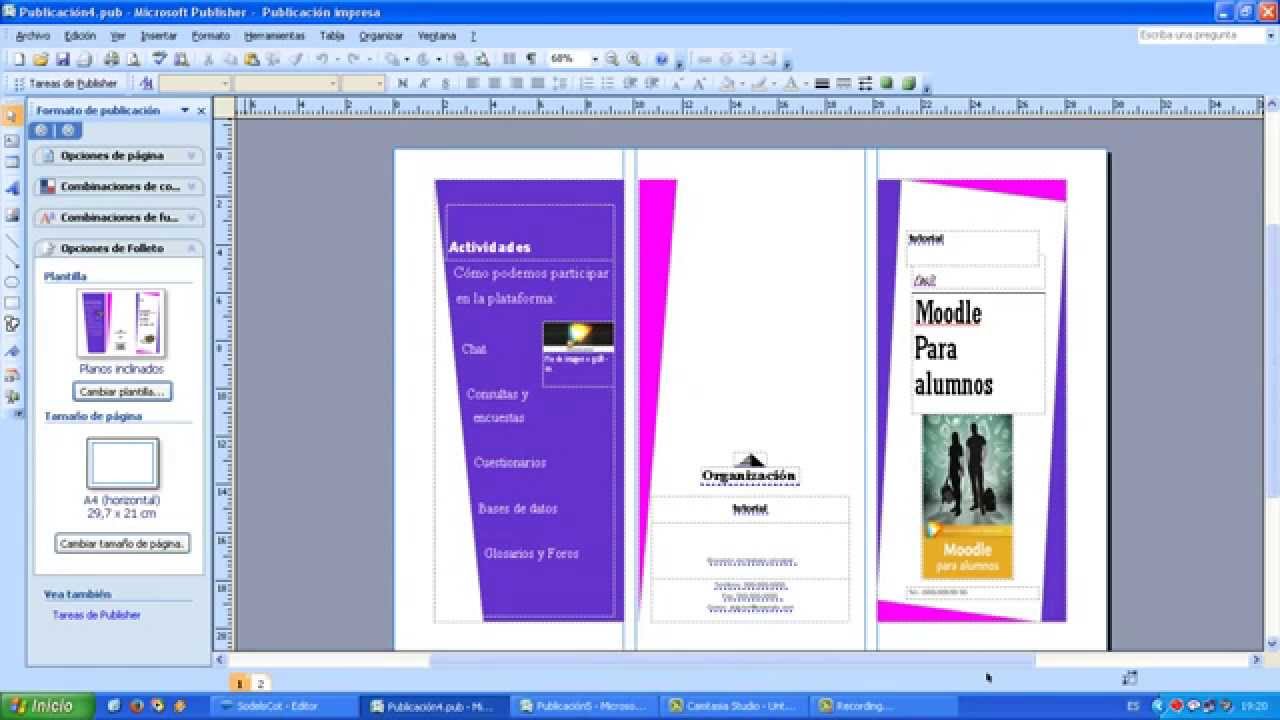Open the font size dropdown

point(379,83)
